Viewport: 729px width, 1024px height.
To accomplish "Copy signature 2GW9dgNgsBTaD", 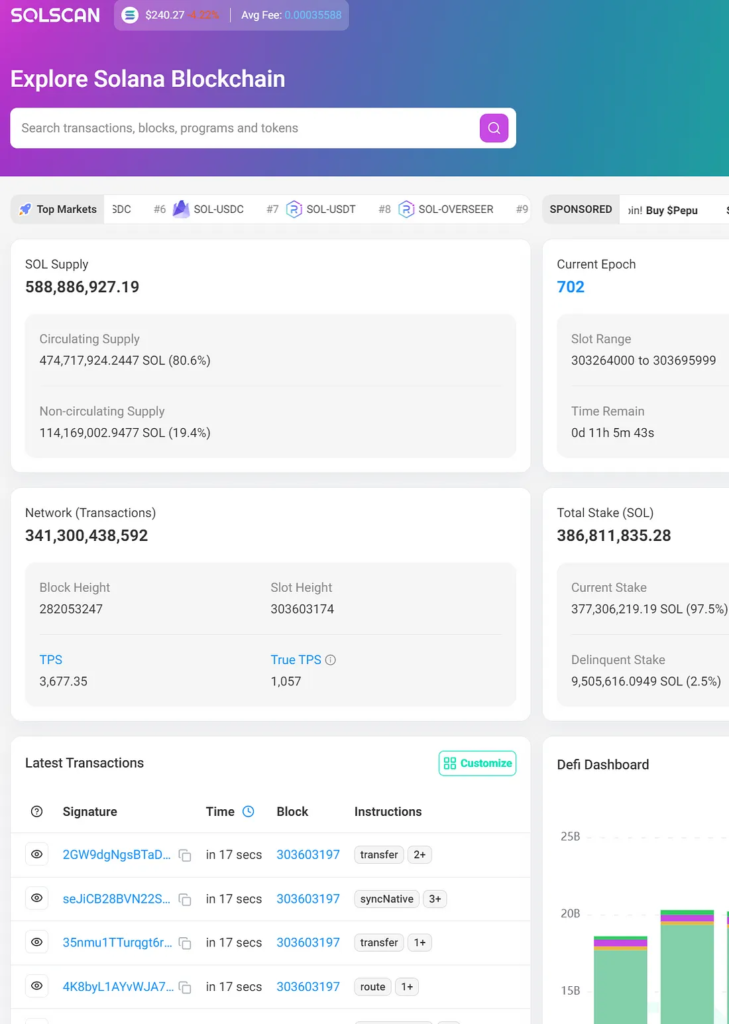I will [x=184, y=855].
